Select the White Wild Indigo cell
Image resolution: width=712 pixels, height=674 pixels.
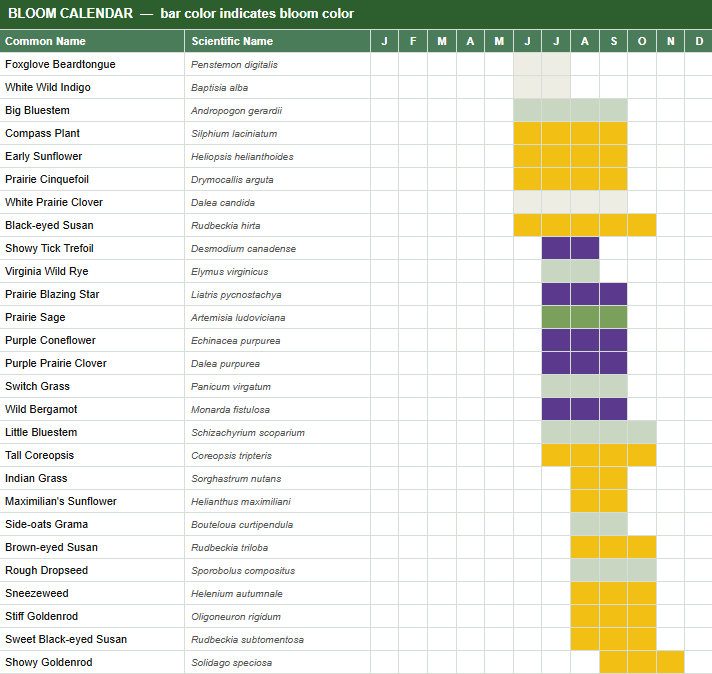pos(92,87)
